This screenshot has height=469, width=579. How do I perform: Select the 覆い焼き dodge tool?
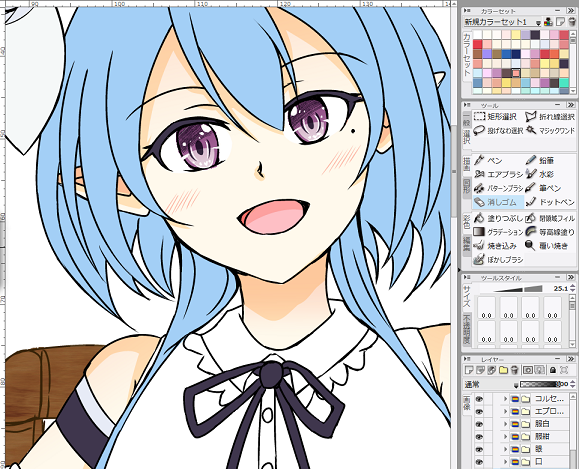click(547, 246)
